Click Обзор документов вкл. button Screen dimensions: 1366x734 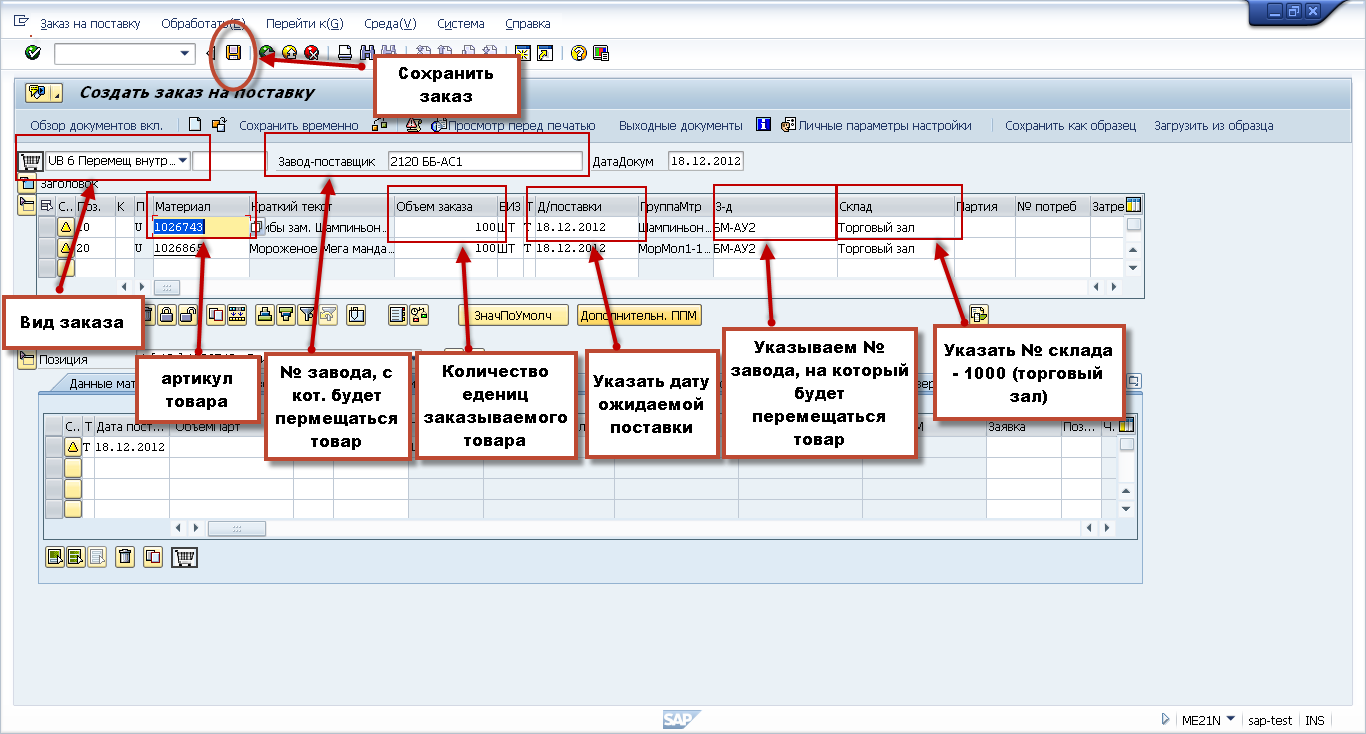coord(96,126)
